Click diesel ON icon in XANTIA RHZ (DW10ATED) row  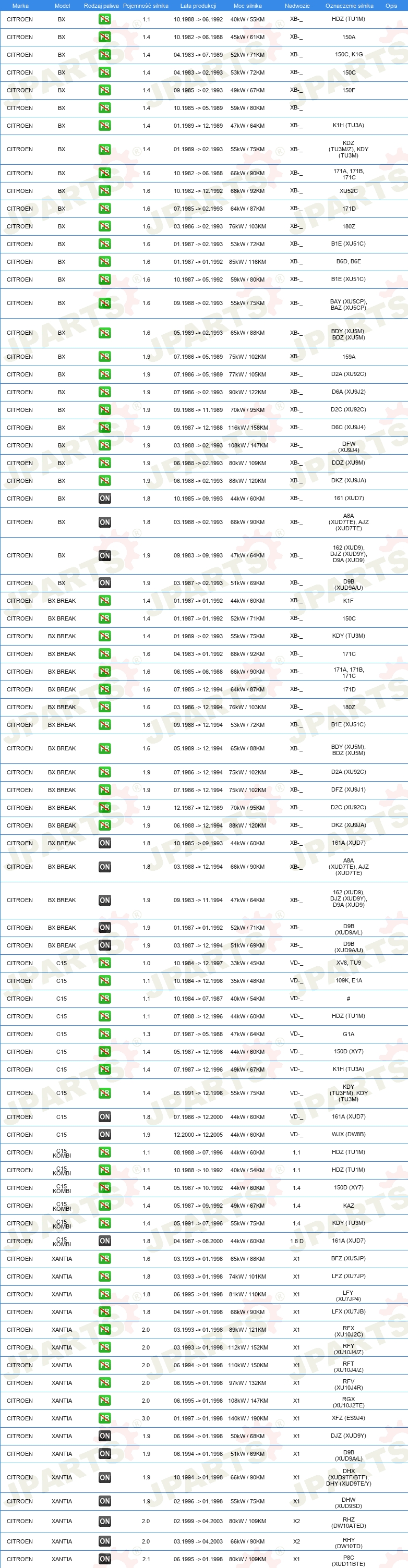pyautogui.click(x=105, y=1521)
